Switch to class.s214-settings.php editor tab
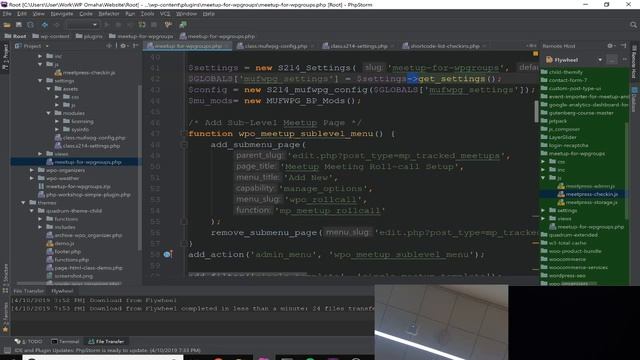Screen dimensions: 640x360 coord(358,46)
